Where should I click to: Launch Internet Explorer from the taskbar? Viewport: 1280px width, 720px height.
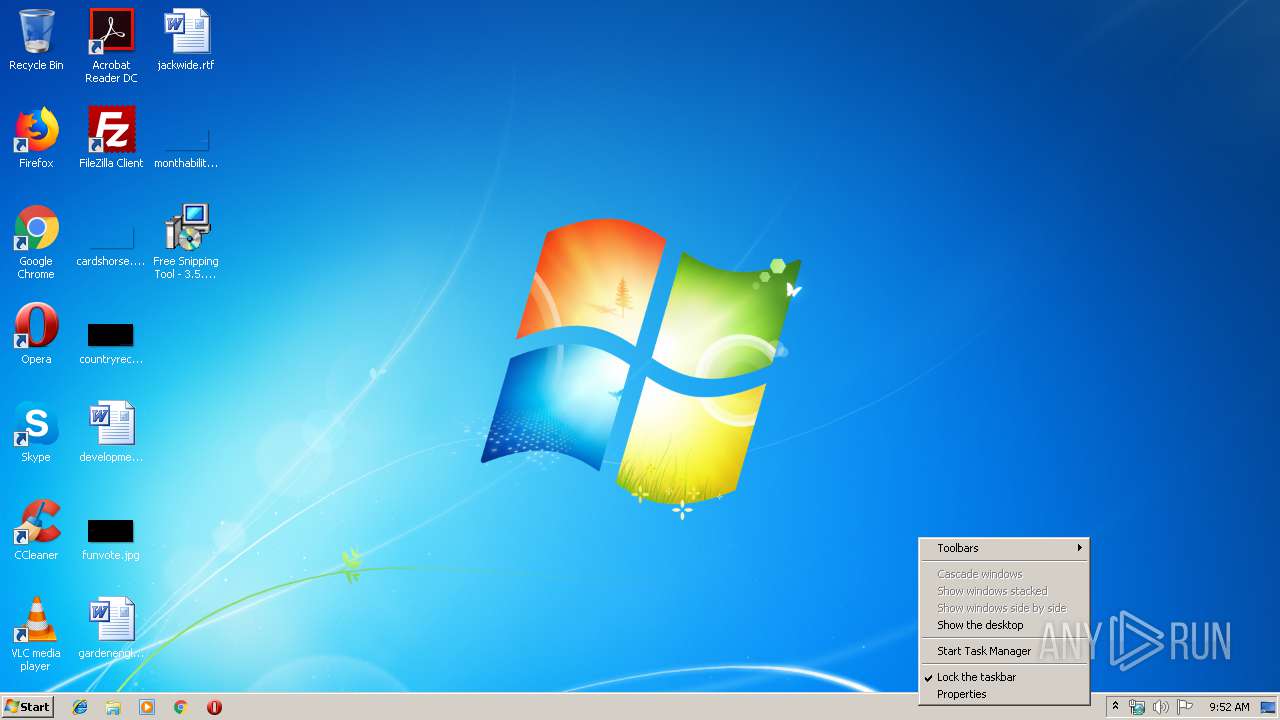click(x=80, y=707)
